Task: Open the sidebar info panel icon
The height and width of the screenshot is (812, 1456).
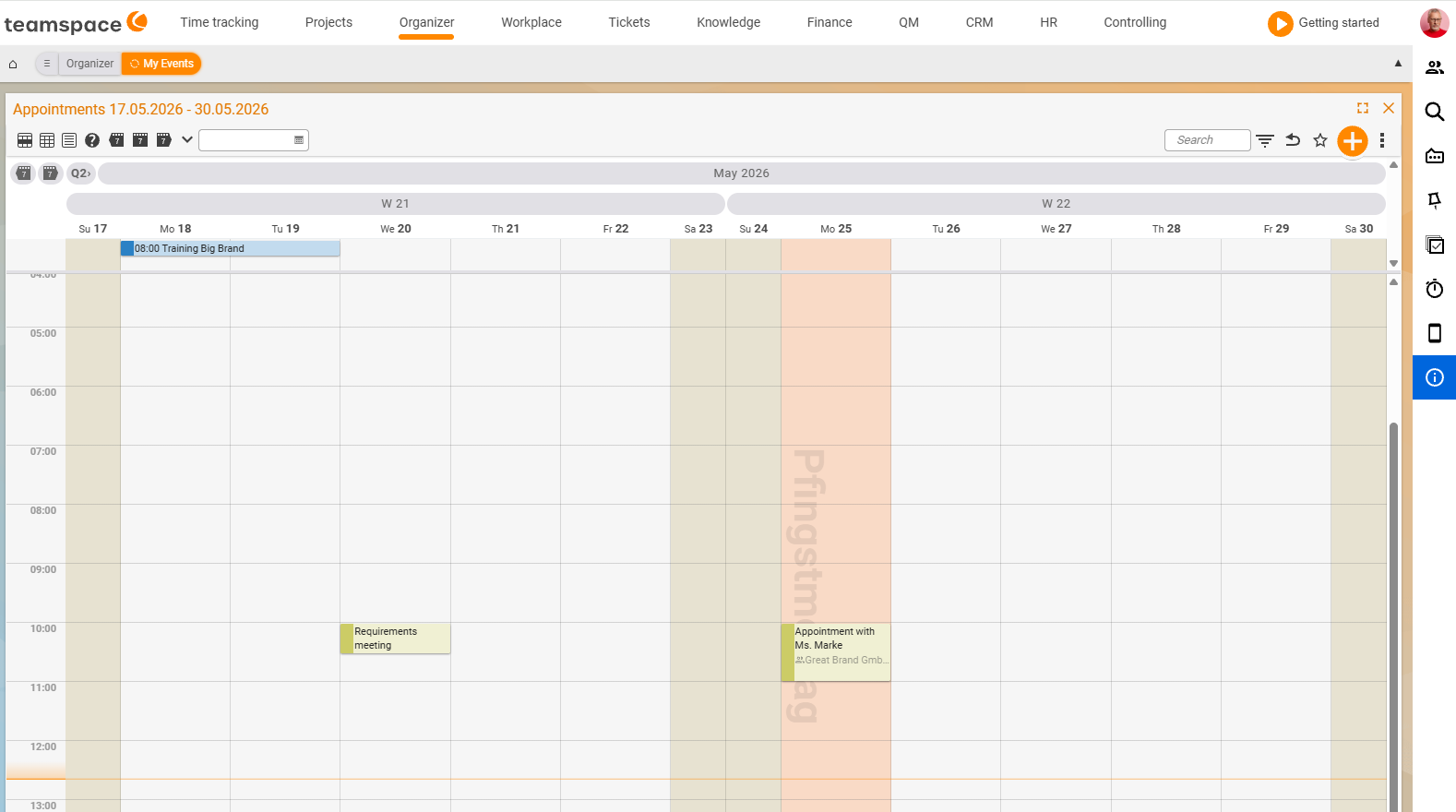Action: pos(1435,377)
